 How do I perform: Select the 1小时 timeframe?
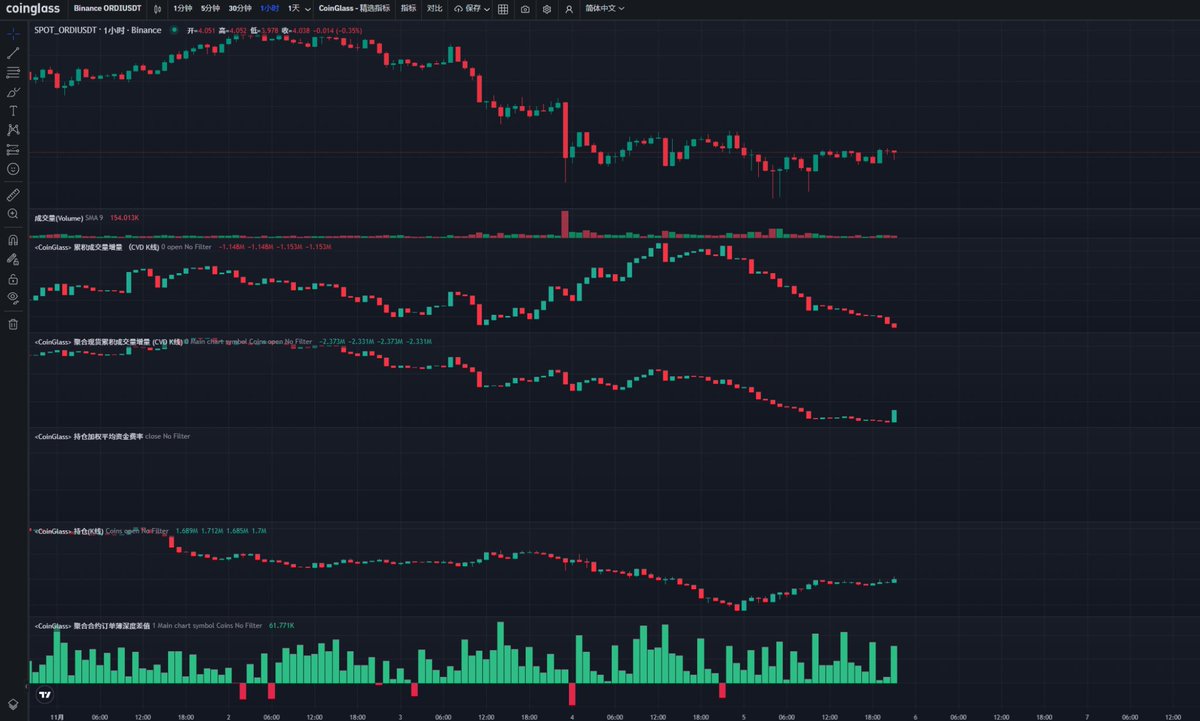pos(270,8)
